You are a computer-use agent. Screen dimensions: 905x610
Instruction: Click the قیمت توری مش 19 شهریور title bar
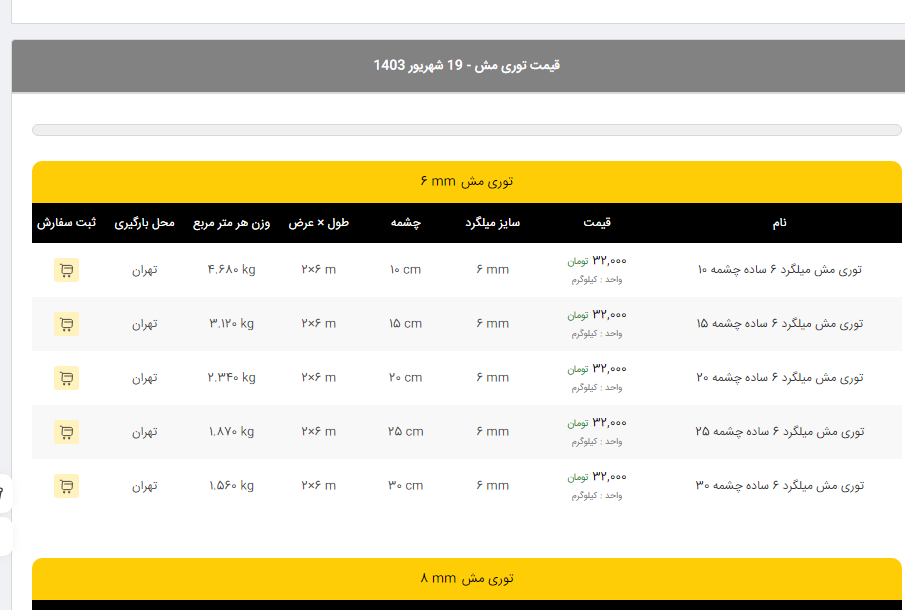(x=466, y=66)
